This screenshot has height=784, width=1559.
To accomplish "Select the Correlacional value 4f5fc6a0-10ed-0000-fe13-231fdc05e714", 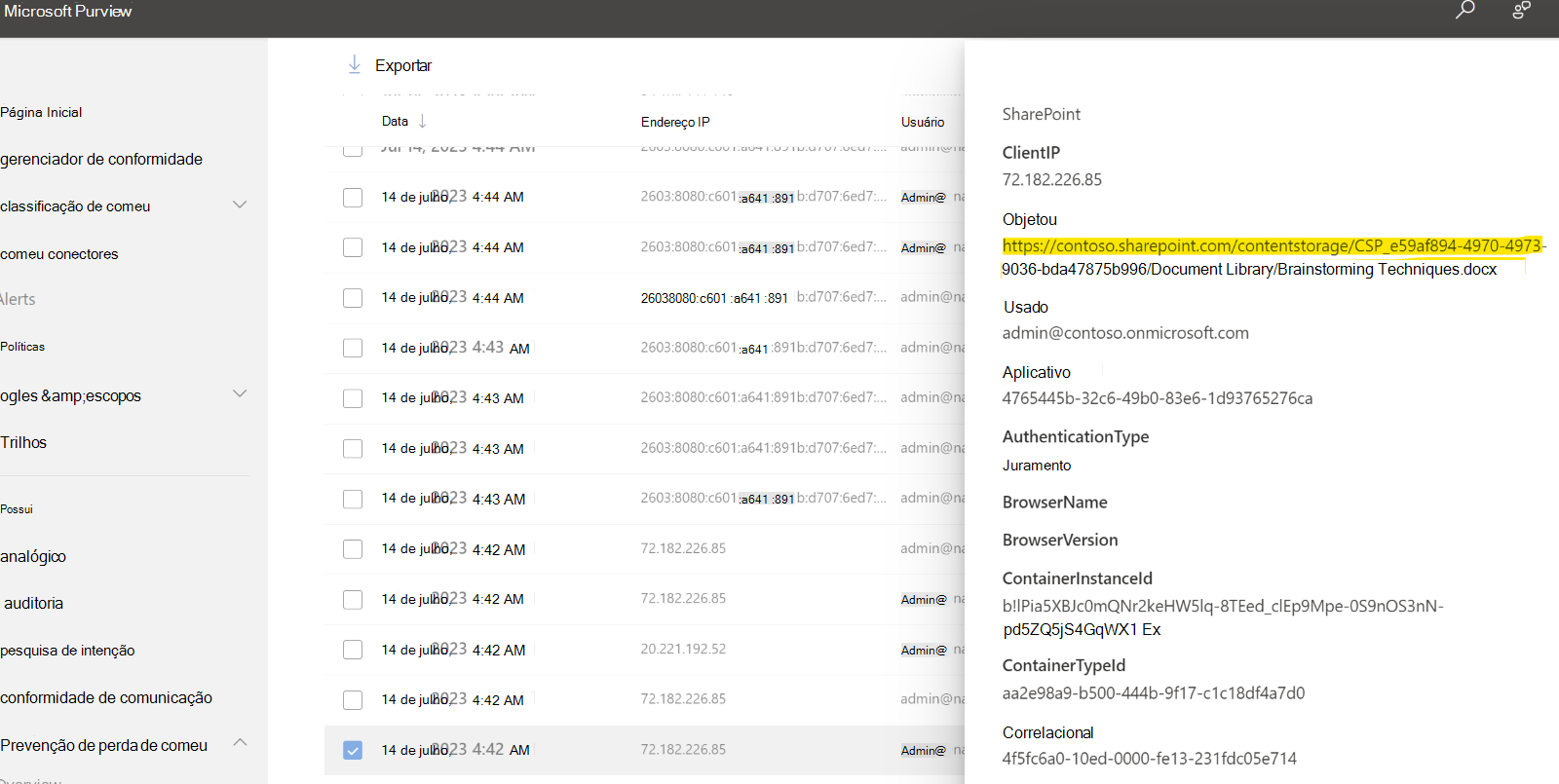I will pyautogui.click(x=1150, y=759).
